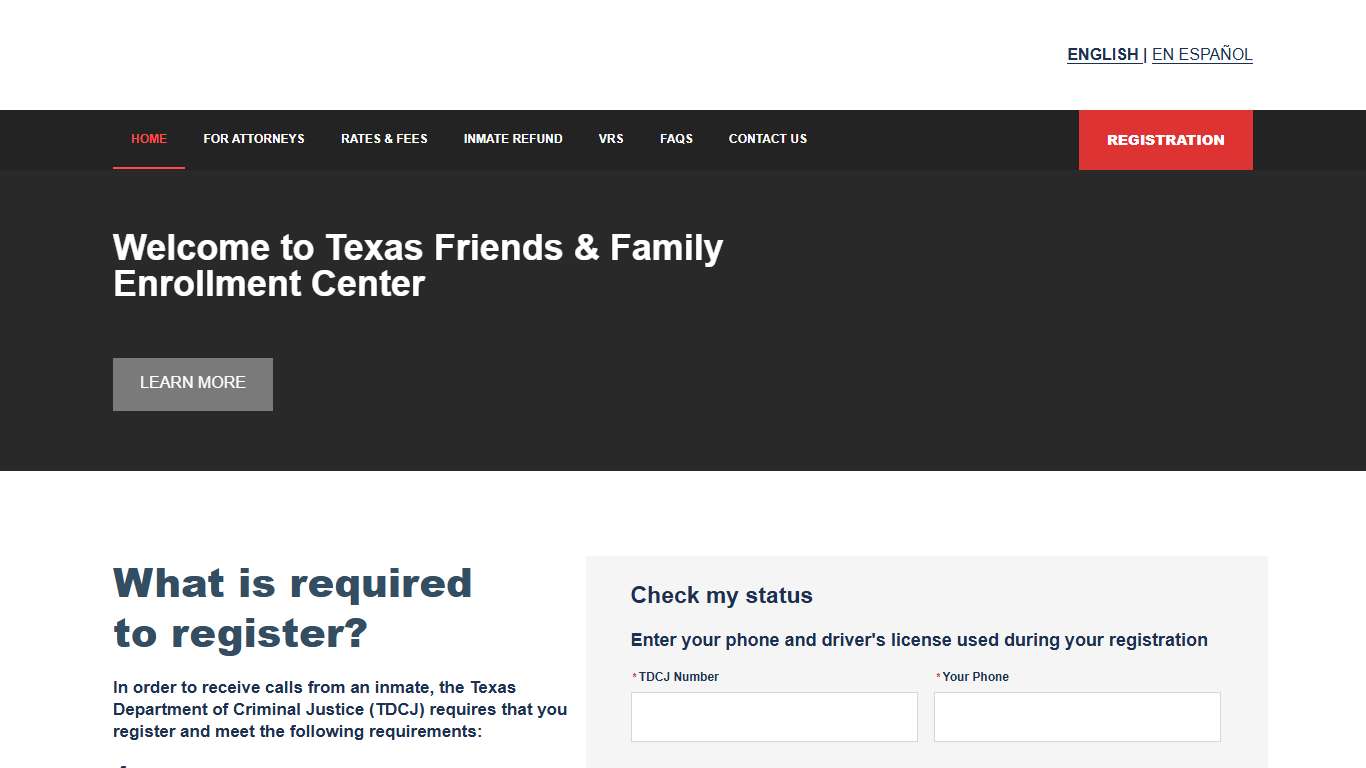The image size is (1366, 768).
Task: Open the HOME navigation tab
Action: (x=148, y=139)
